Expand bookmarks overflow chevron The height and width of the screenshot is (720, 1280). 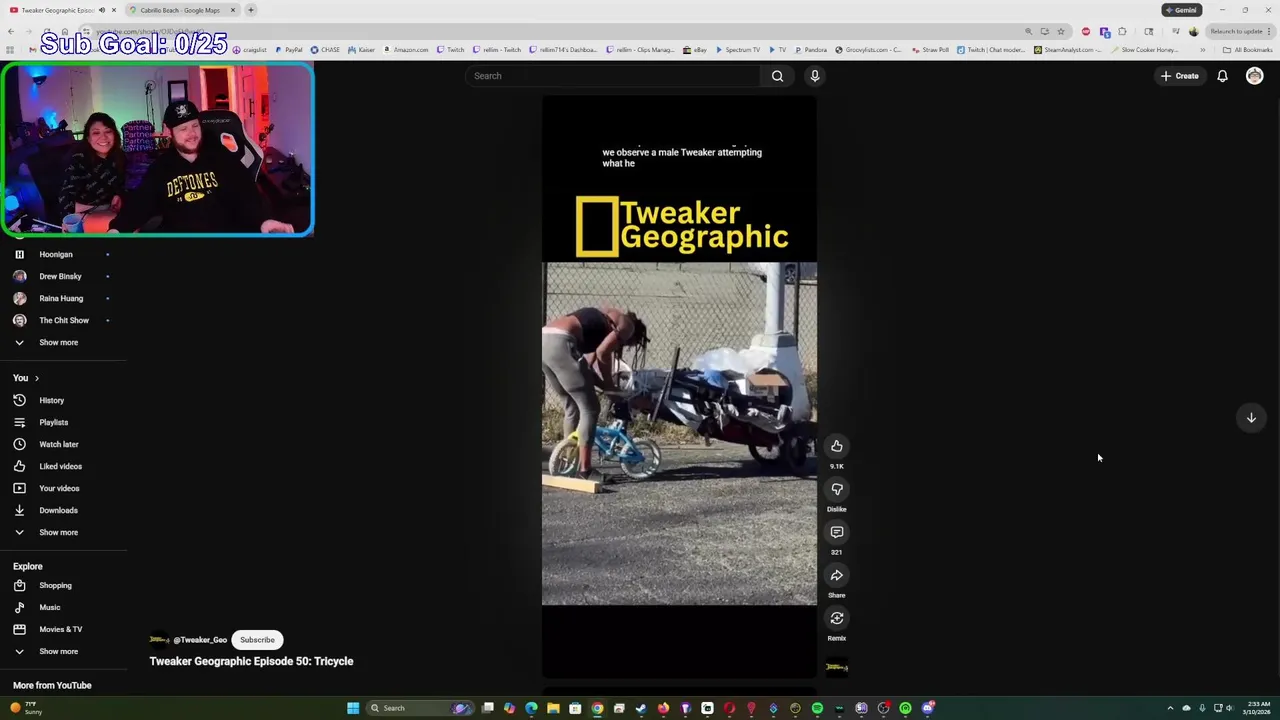point(1202,50)
